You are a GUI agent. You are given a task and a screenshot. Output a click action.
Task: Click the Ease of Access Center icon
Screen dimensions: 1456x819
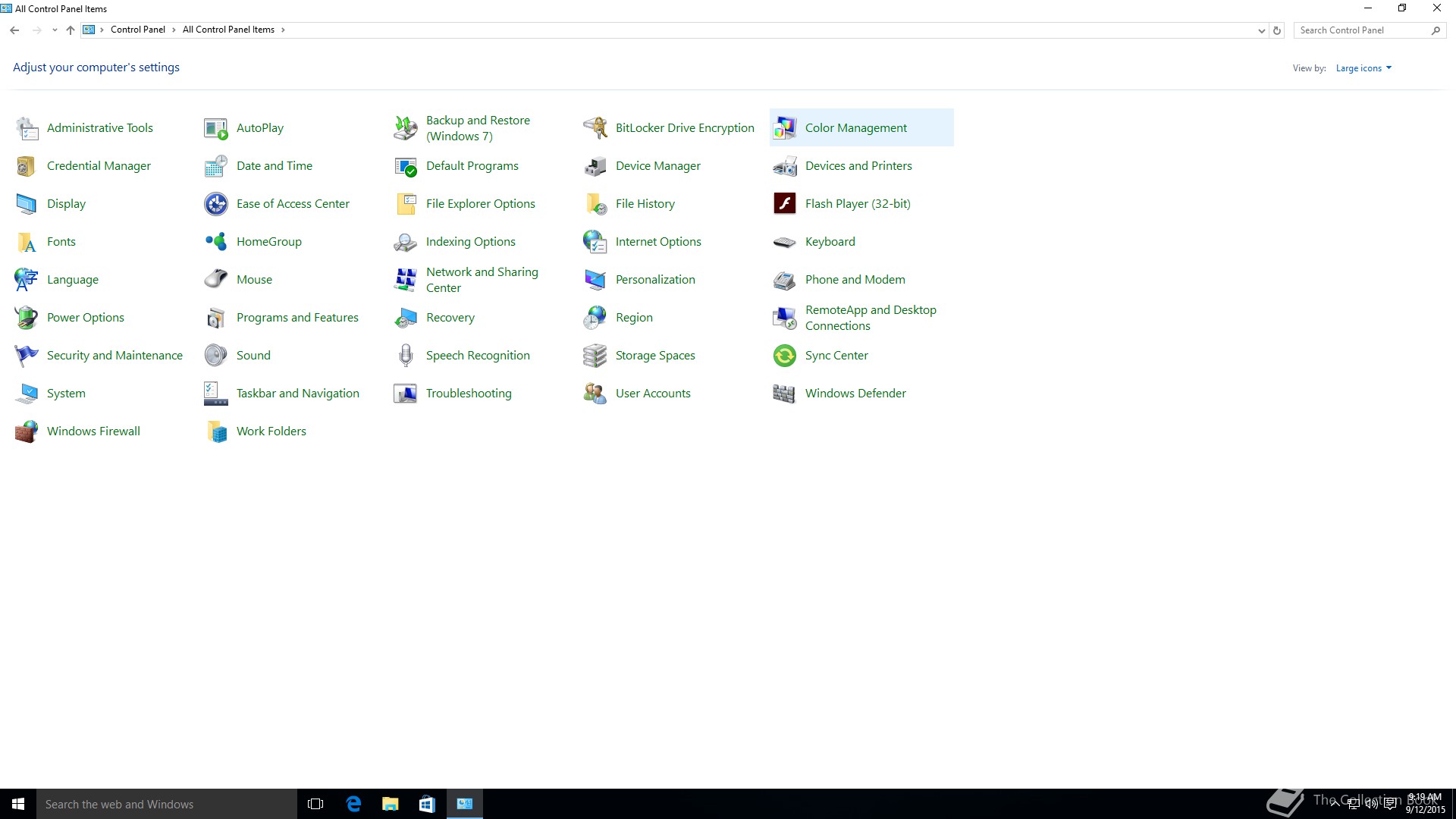pyautogui.click(x=216, y=204)
